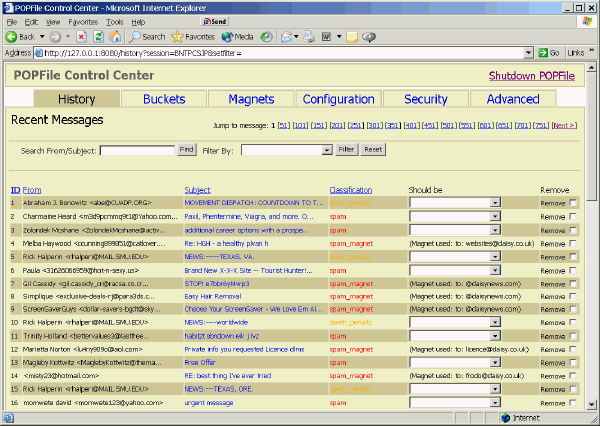Open Should be dropdown for message 5
The image size is (600, 426).
pyautogui.click(x=455, y=256)
